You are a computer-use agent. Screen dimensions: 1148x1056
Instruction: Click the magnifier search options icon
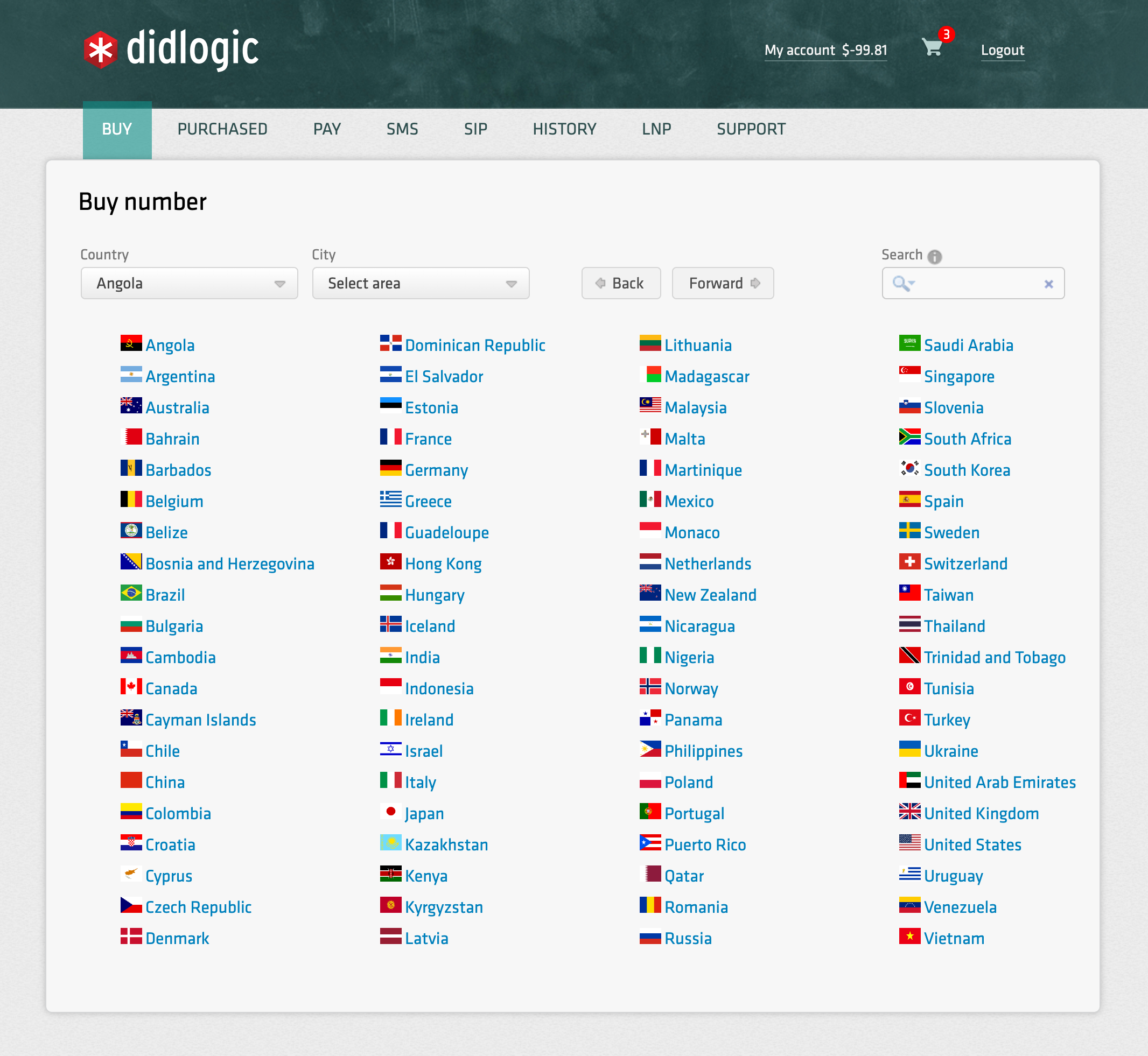point(903,284)
